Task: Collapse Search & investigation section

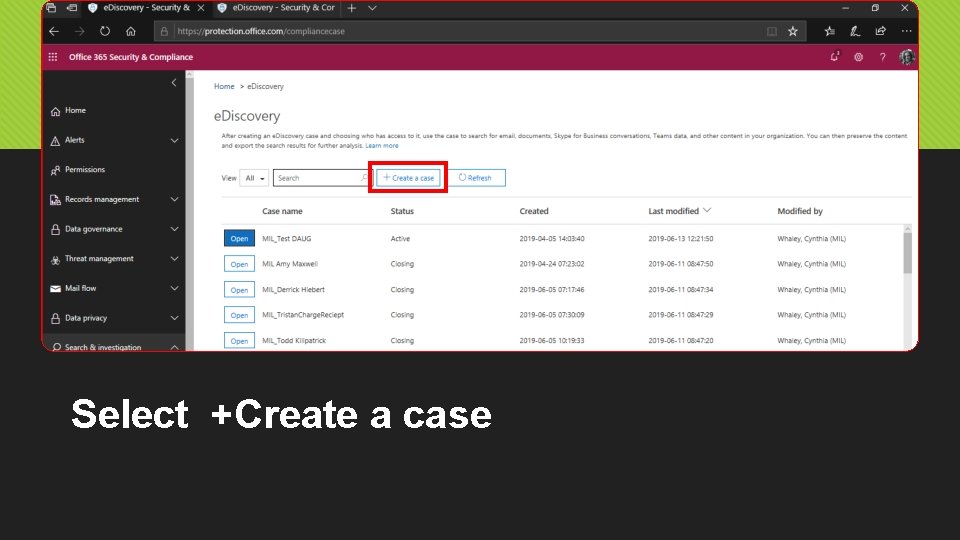Action: pos(174,347)
